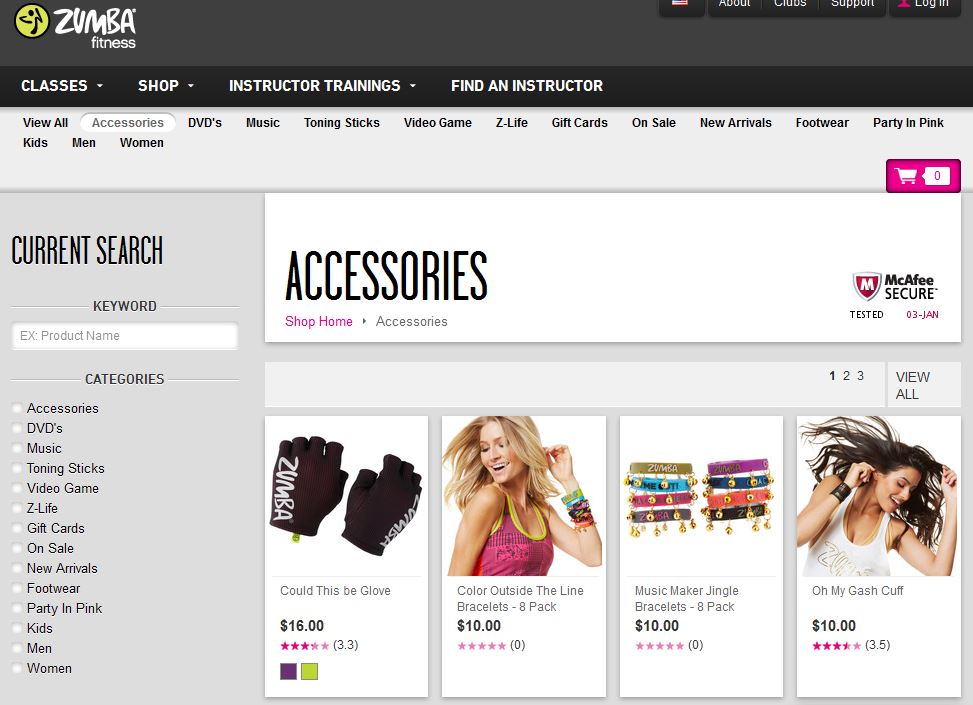Open Music Maker Jingle Bracelets title
The height and width of the screenshot is (705, 973).
(686, 599)
